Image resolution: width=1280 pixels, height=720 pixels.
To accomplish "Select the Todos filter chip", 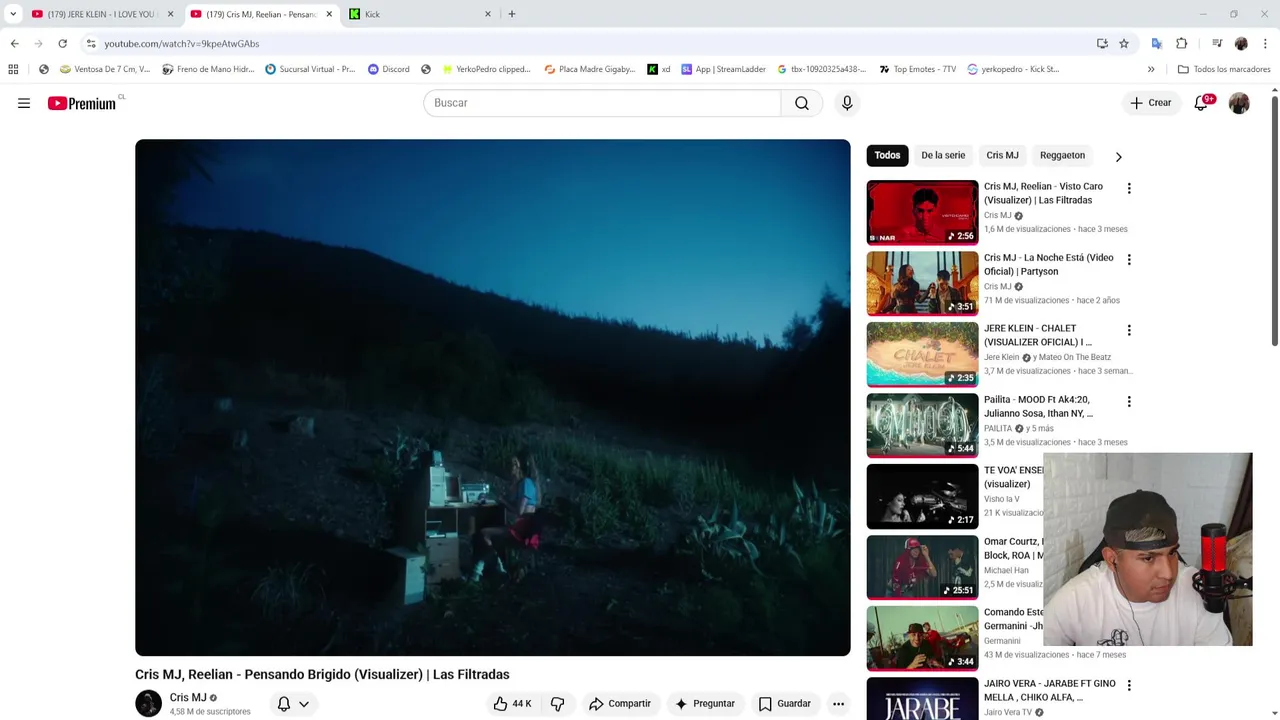I will [887, 155].
